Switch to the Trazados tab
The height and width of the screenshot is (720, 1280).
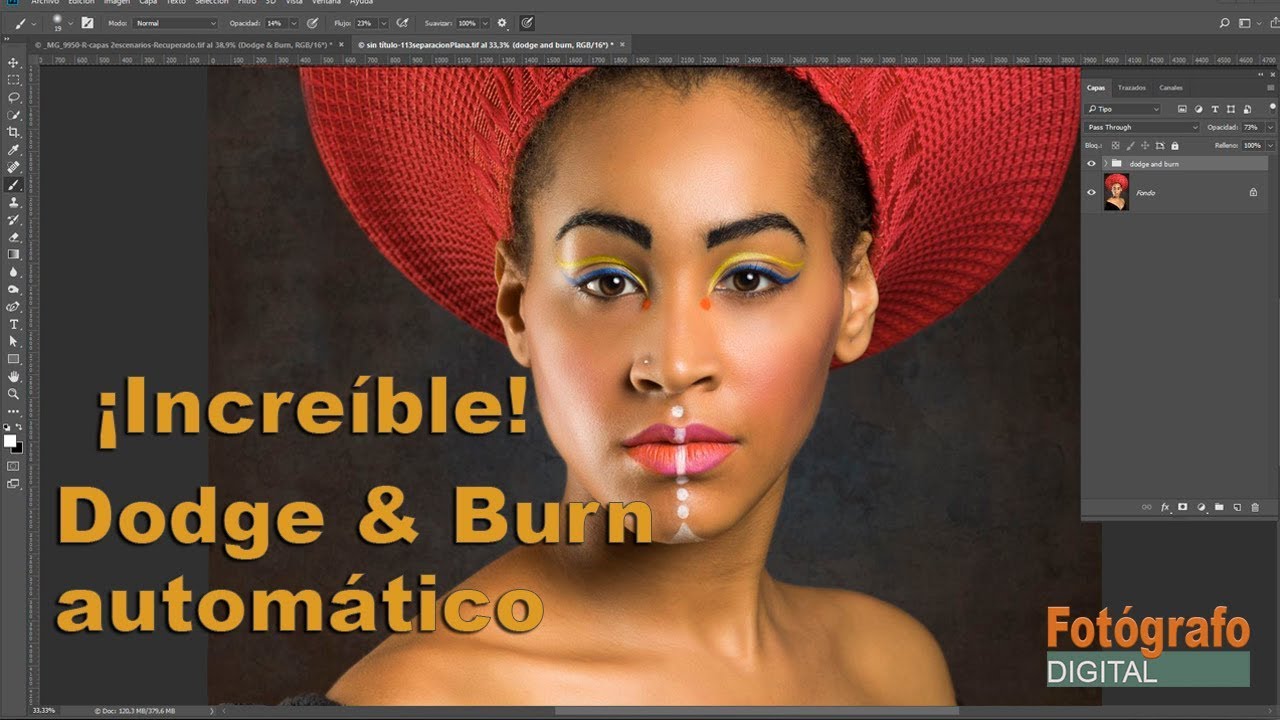tap(1132, 87)
